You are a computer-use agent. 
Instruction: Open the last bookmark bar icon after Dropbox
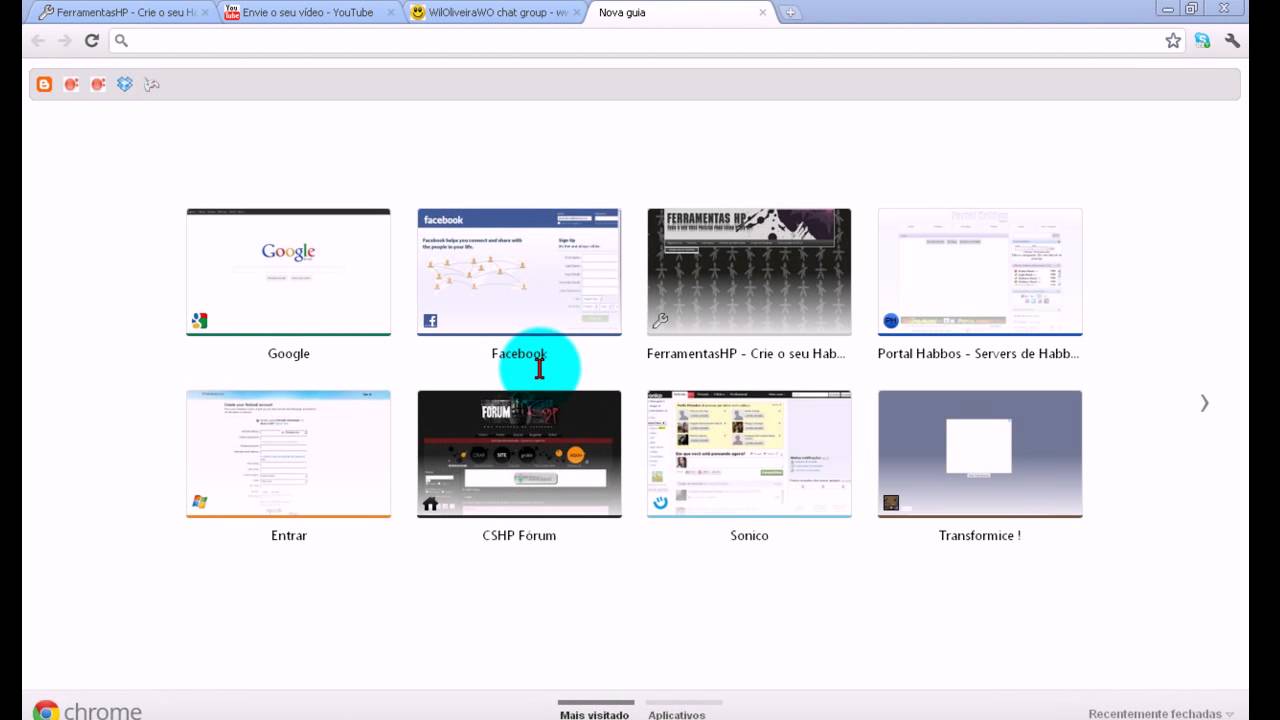point(151,84)
